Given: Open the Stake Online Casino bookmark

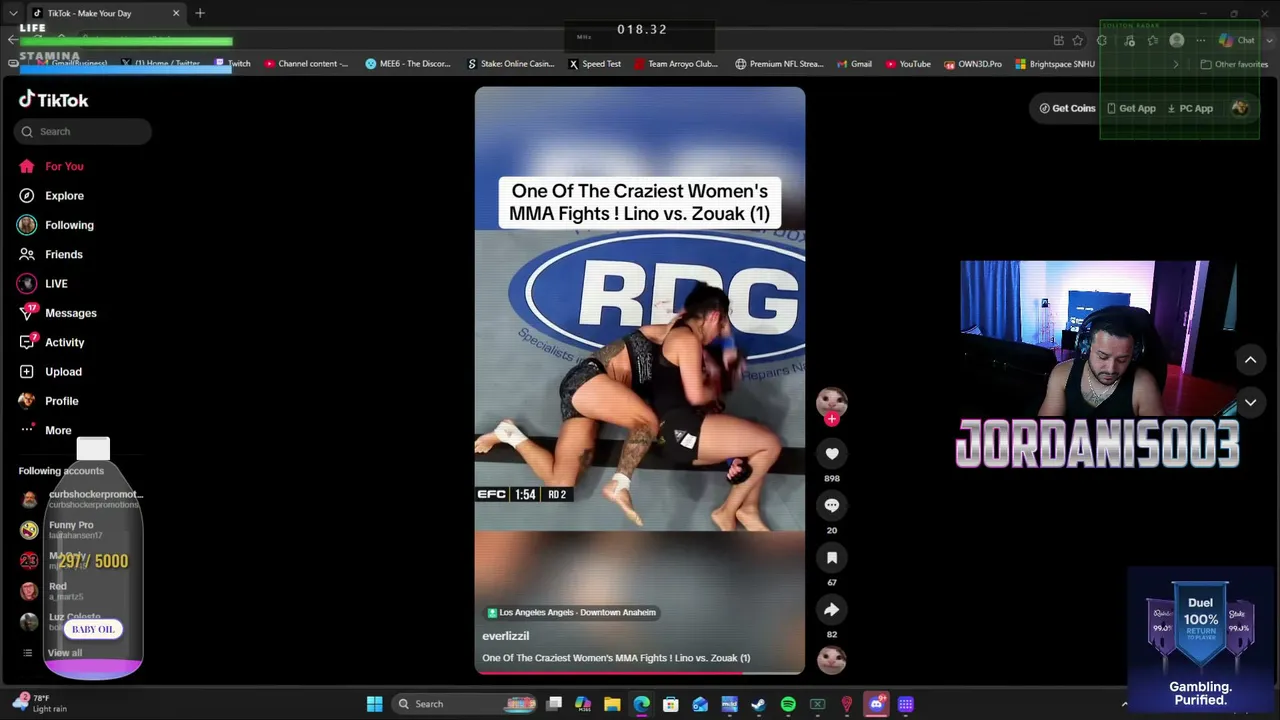Looking at the screenshot, I should pyautogui.click(x=510, y=64).
